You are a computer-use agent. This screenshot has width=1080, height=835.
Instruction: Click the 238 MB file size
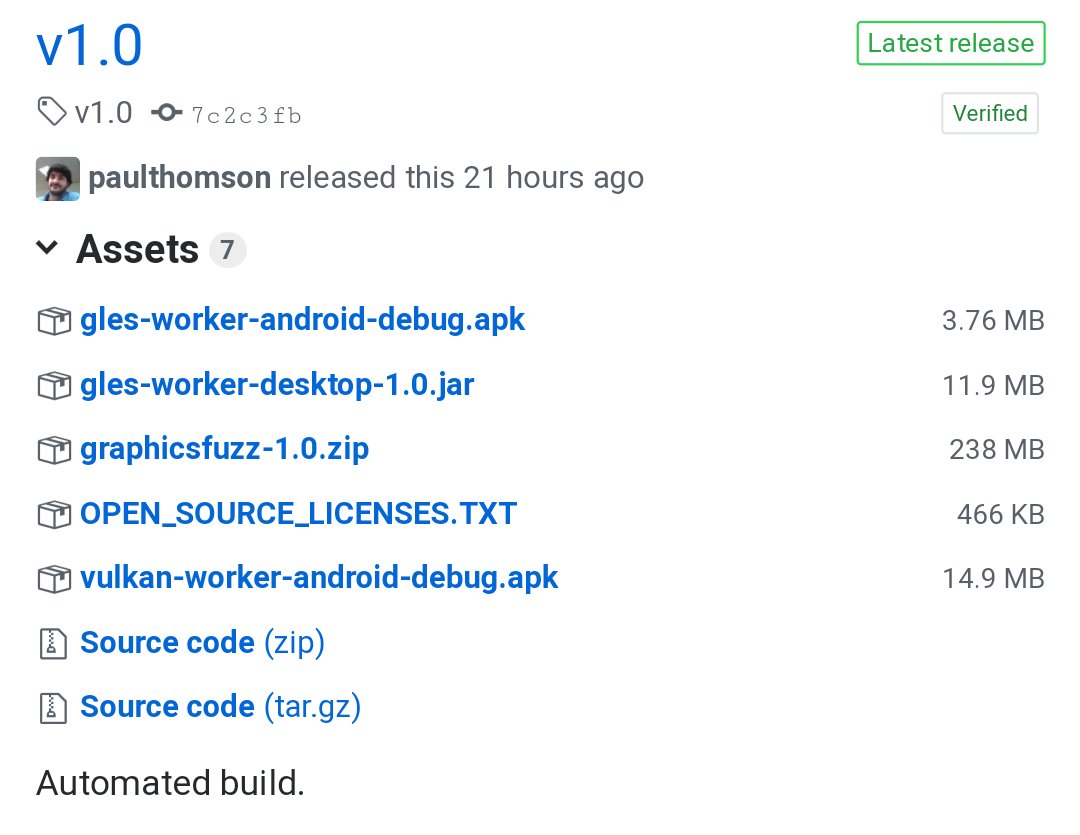pos(997,450)
